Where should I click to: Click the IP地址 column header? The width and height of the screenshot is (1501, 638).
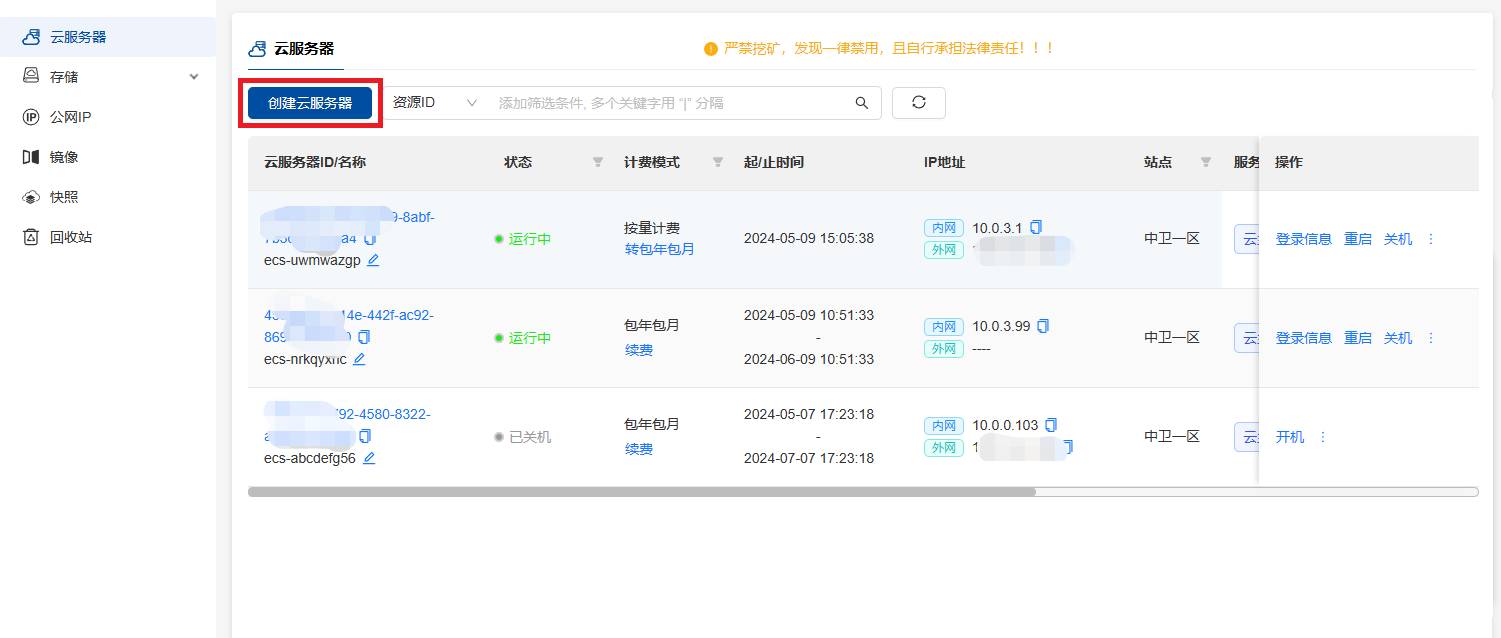tap(944, 162)
